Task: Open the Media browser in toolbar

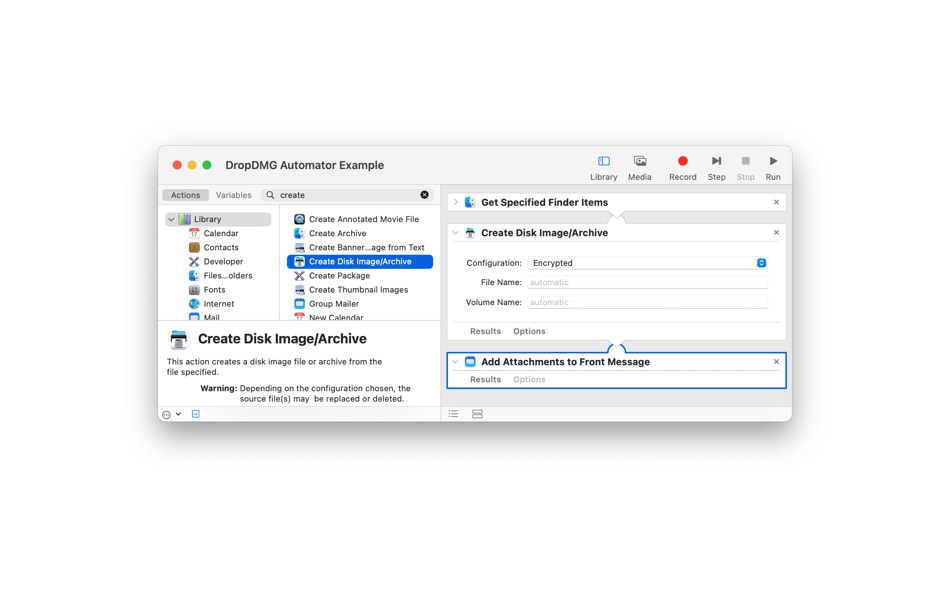Action: tap(639, 168)
